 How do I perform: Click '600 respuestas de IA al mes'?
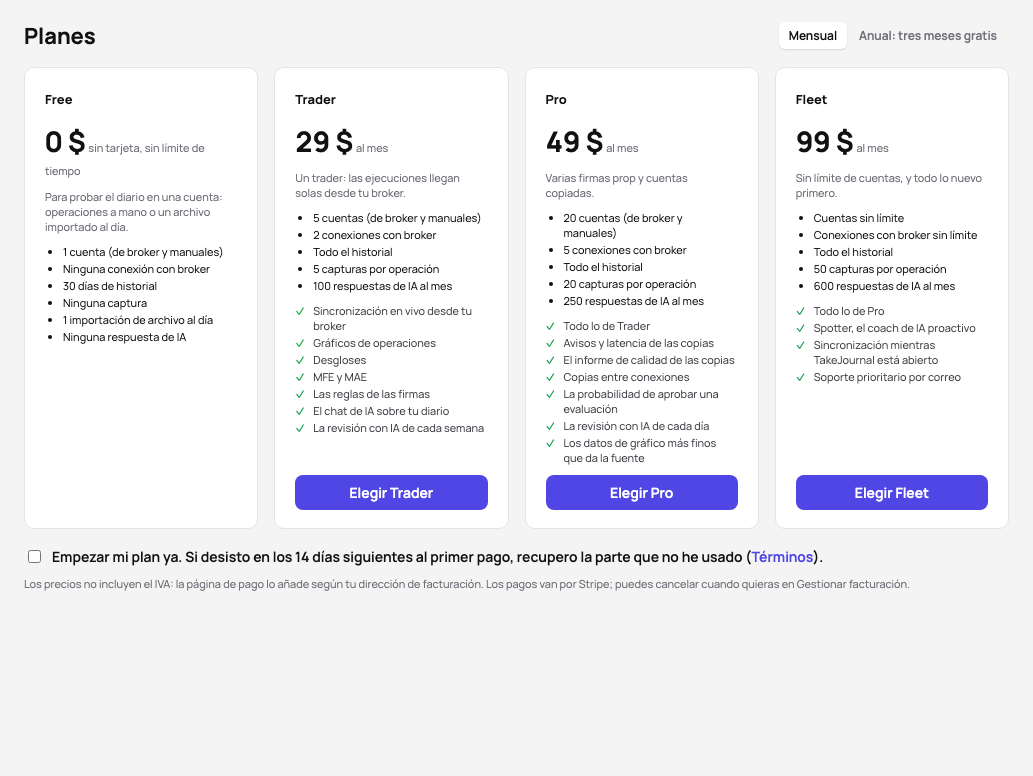tap(884, 287)
